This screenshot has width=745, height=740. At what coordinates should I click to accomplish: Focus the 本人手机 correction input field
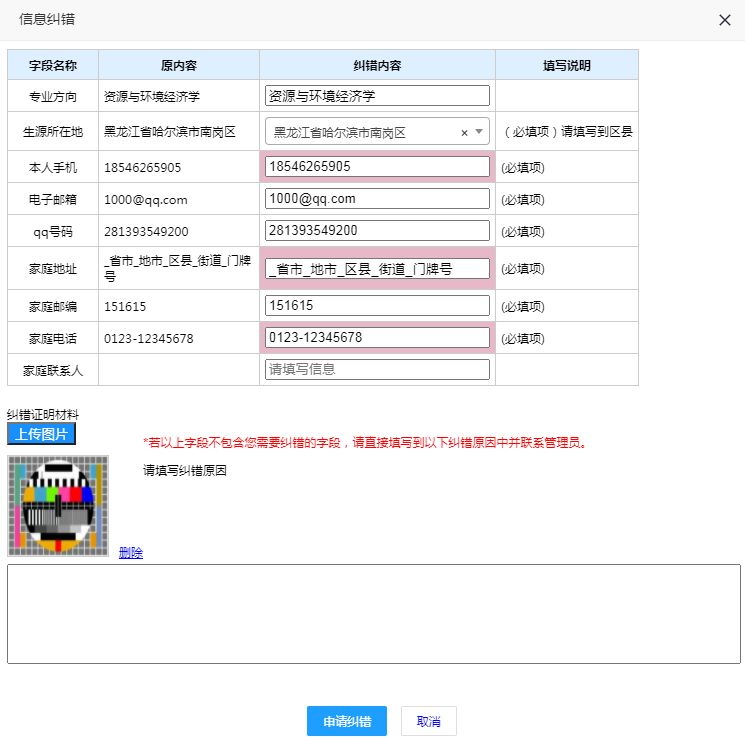click(377, 166)
